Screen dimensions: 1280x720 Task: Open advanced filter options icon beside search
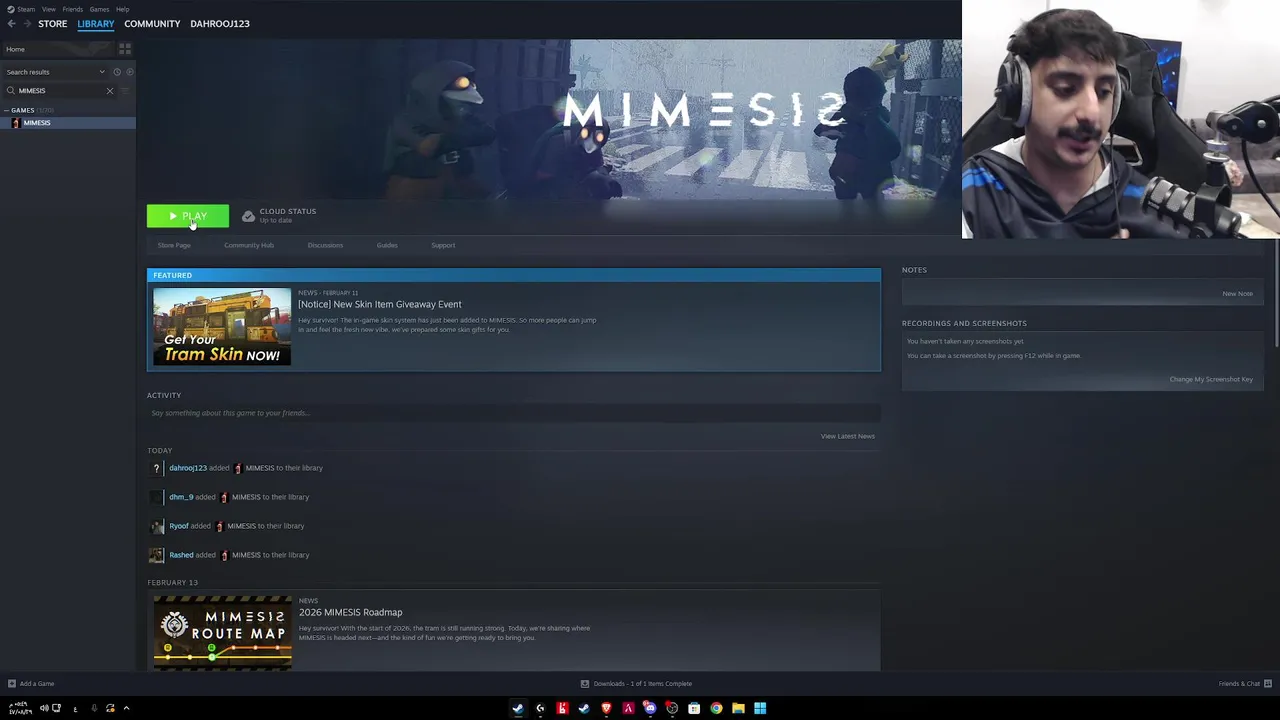[x=126, y=90]
